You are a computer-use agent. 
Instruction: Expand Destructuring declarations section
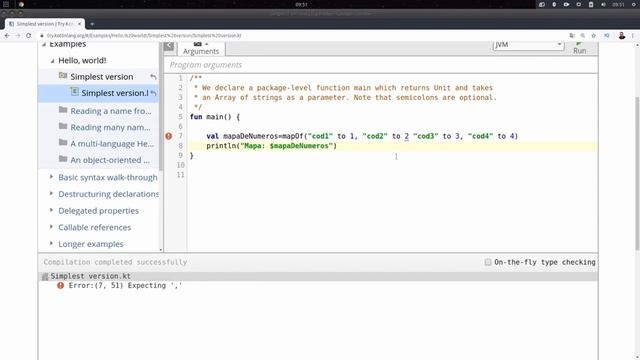51,193
